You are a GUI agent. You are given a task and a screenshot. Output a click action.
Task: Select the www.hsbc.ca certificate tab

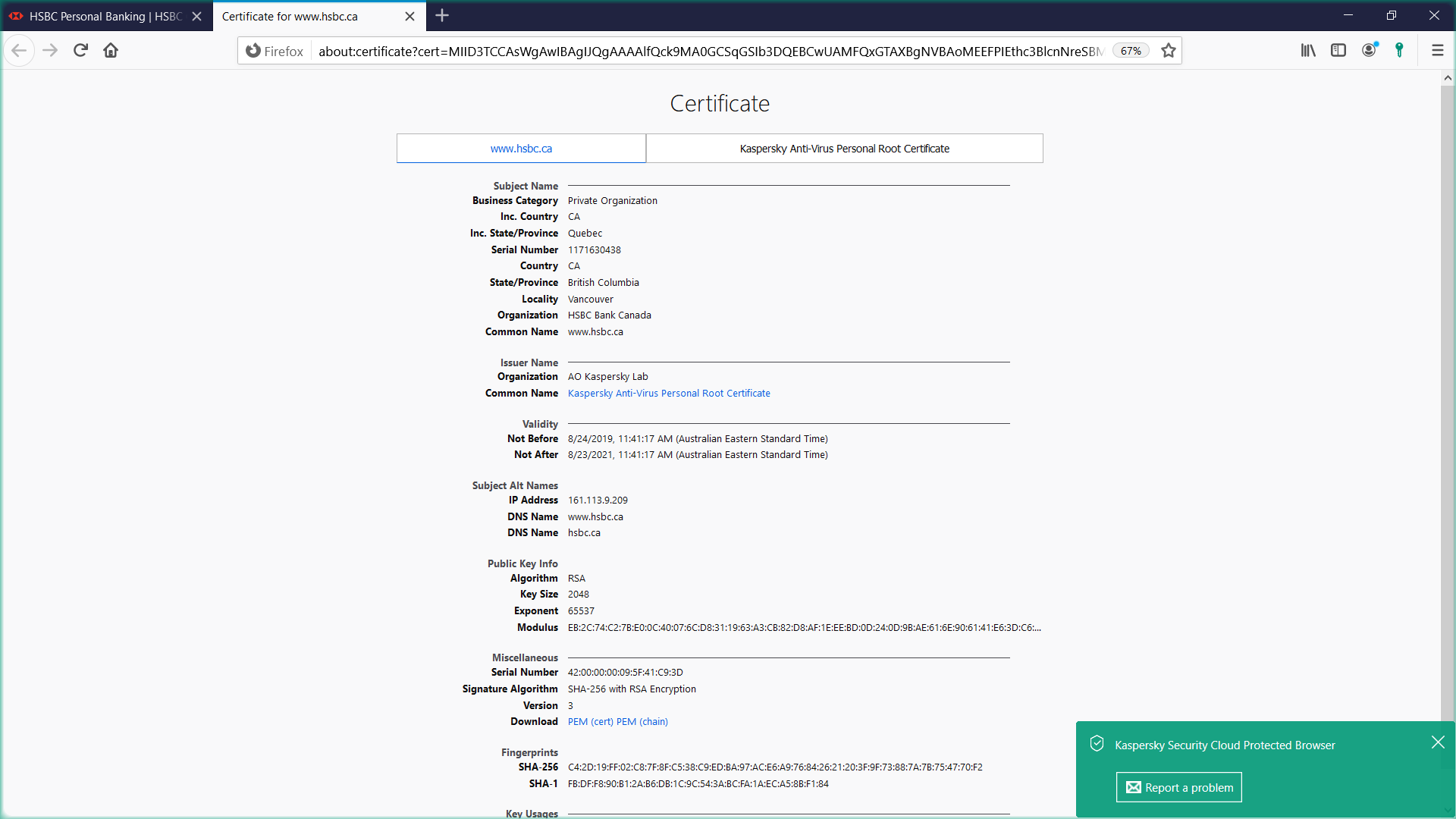tap(521, 149)
